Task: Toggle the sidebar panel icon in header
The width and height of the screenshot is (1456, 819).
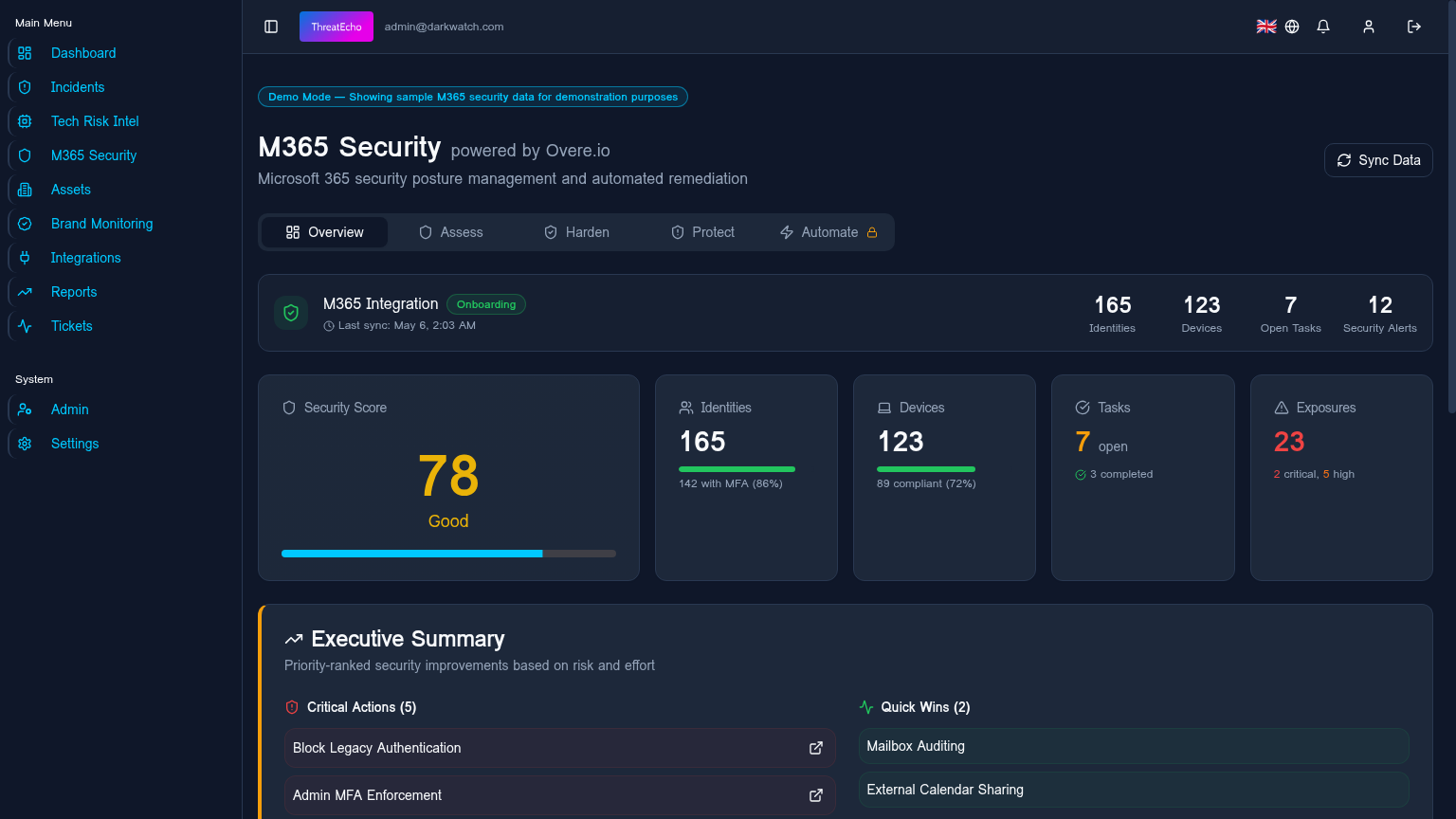Action: [x=271, y=27]
